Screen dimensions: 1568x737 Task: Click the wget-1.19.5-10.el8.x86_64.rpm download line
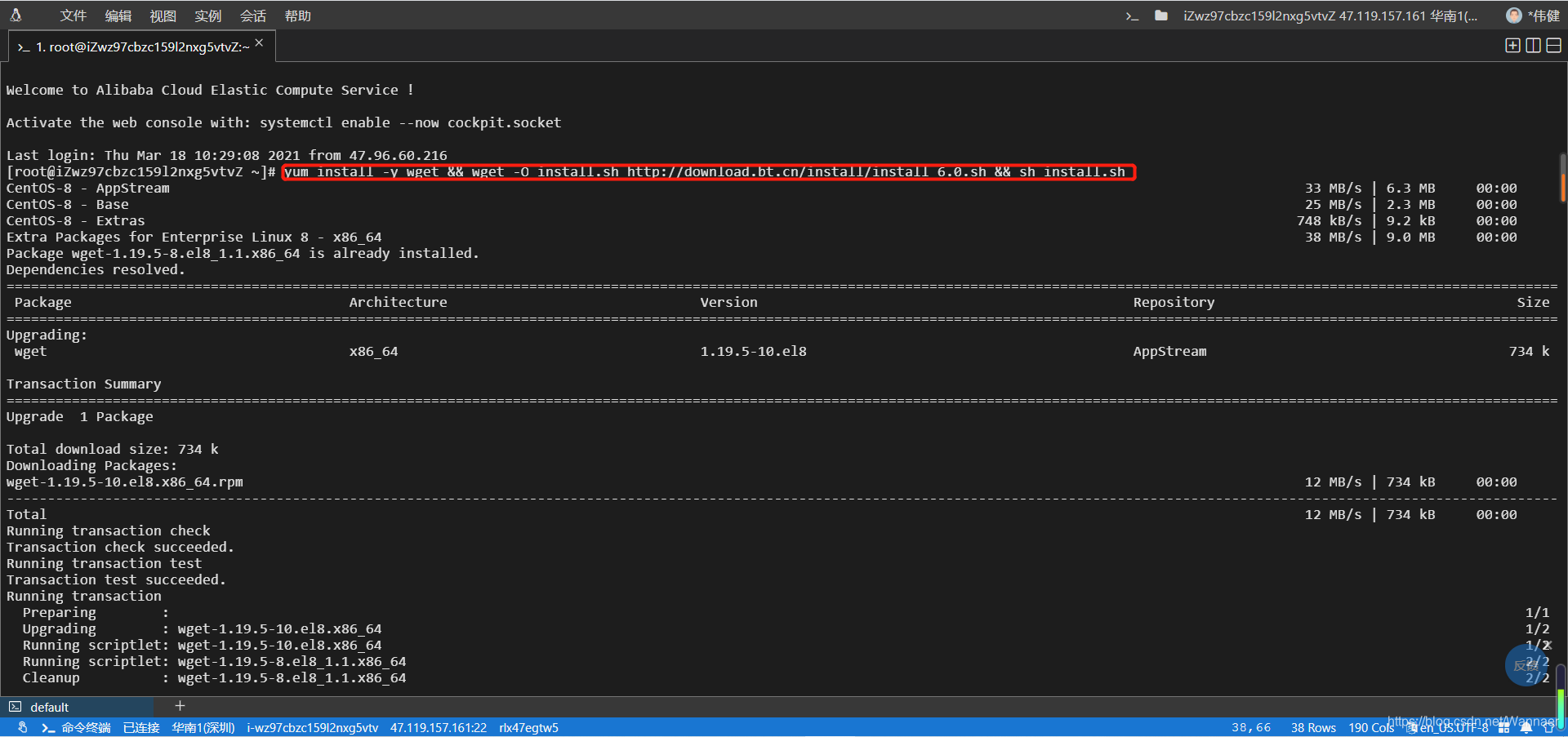pyautogui.click(x=124, y=482)
